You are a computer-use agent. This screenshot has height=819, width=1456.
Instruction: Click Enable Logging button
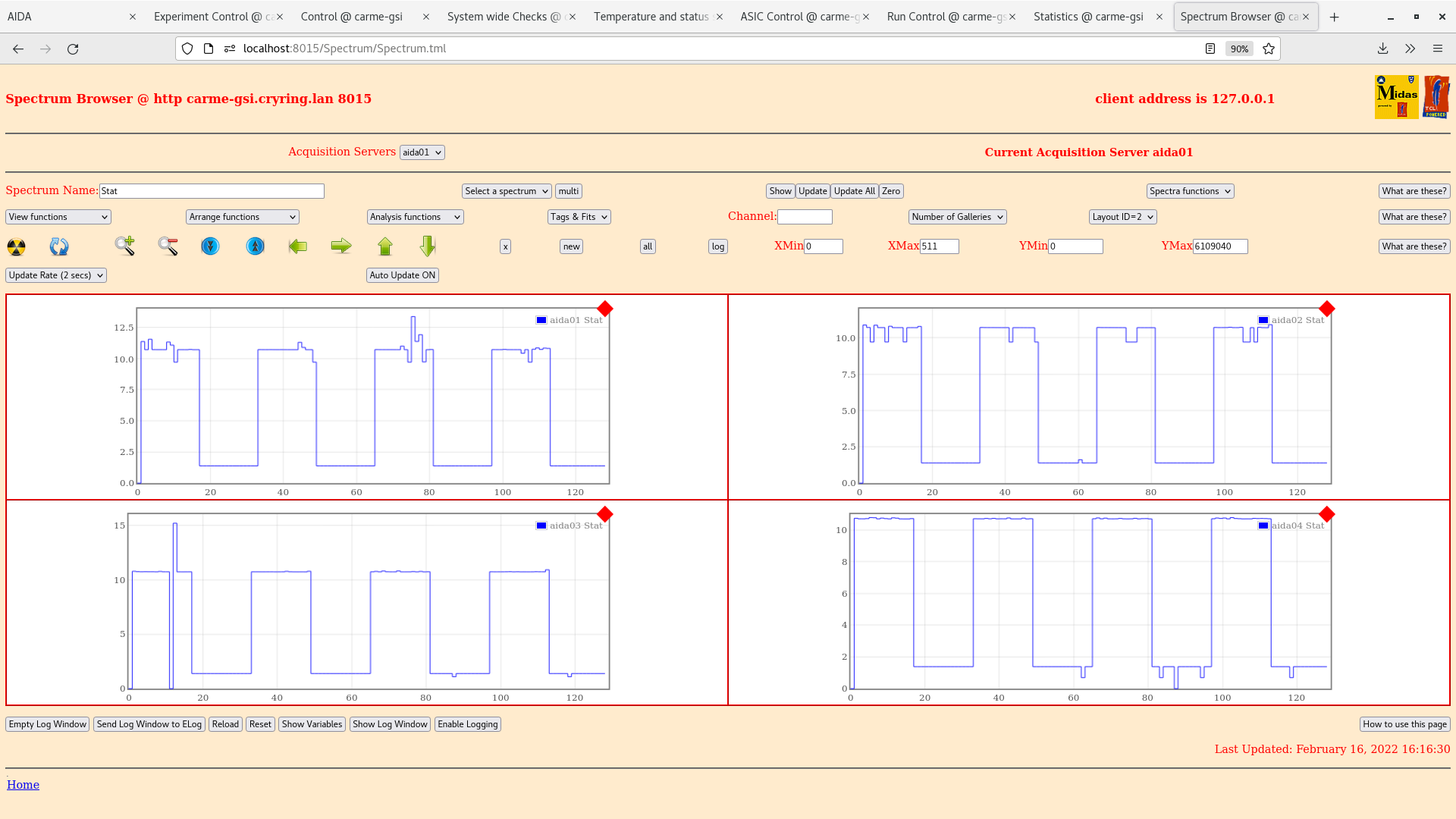pos(468,724)
